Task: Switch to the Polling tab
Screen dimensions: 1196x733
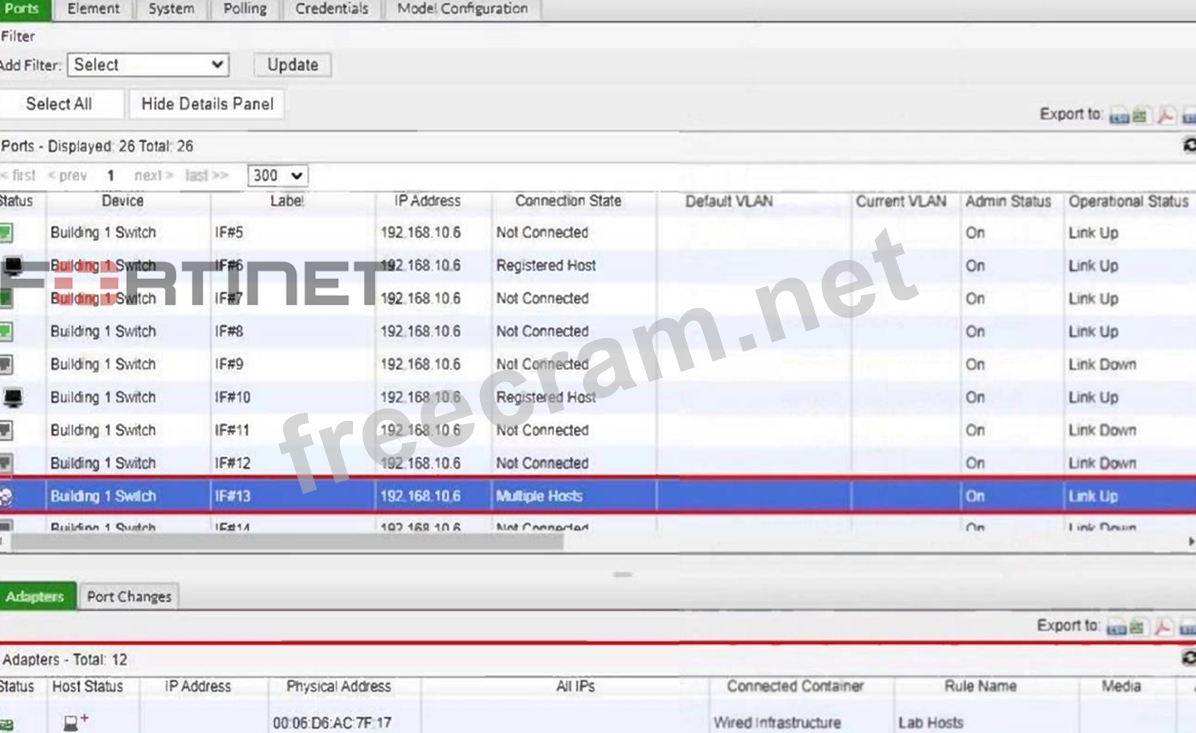Action: pyautogui.click(x=245, y=9)
